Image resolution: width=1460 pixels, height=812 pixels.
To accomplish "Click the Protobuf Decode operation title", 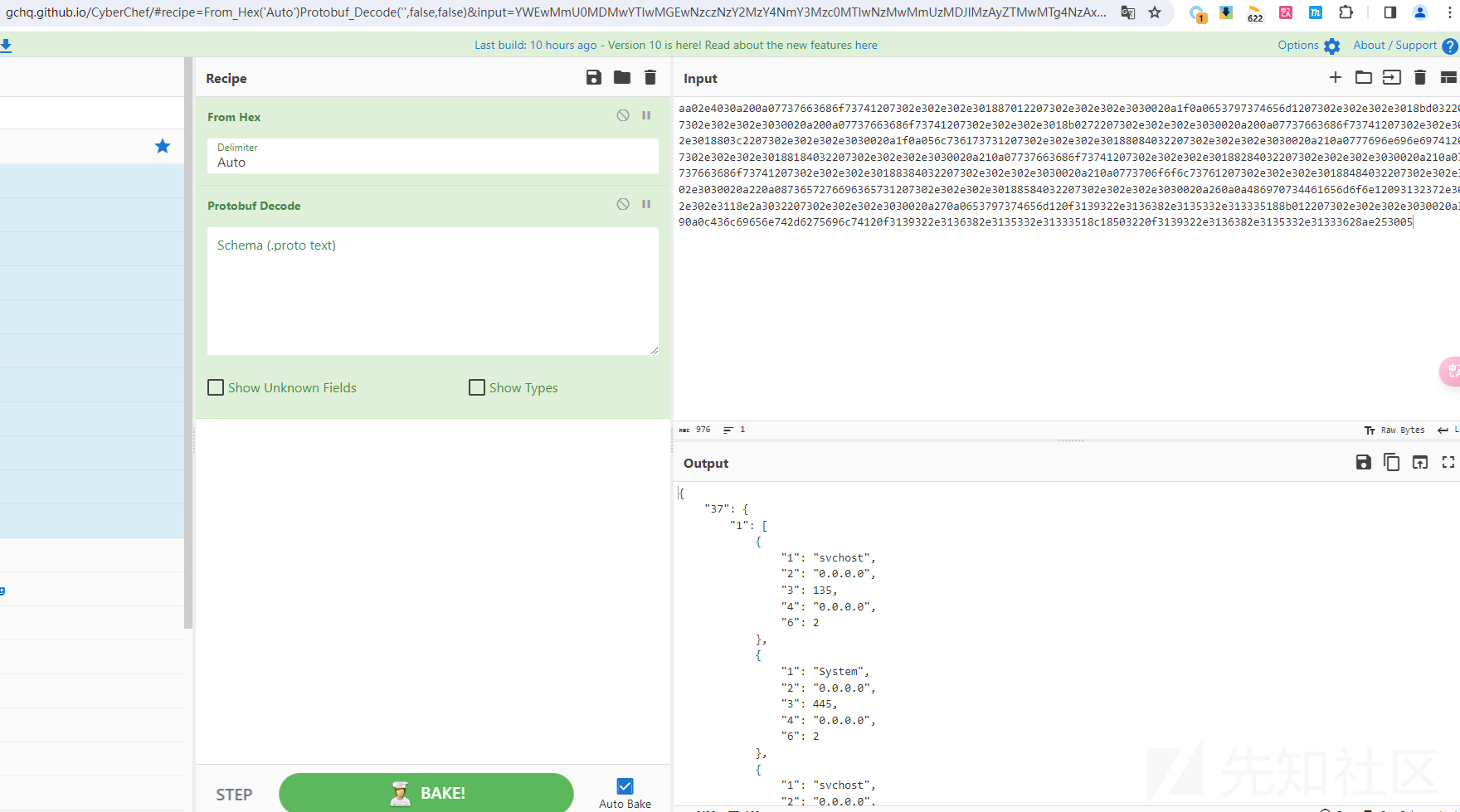I will pyautogui.click(x=254, y=206).
